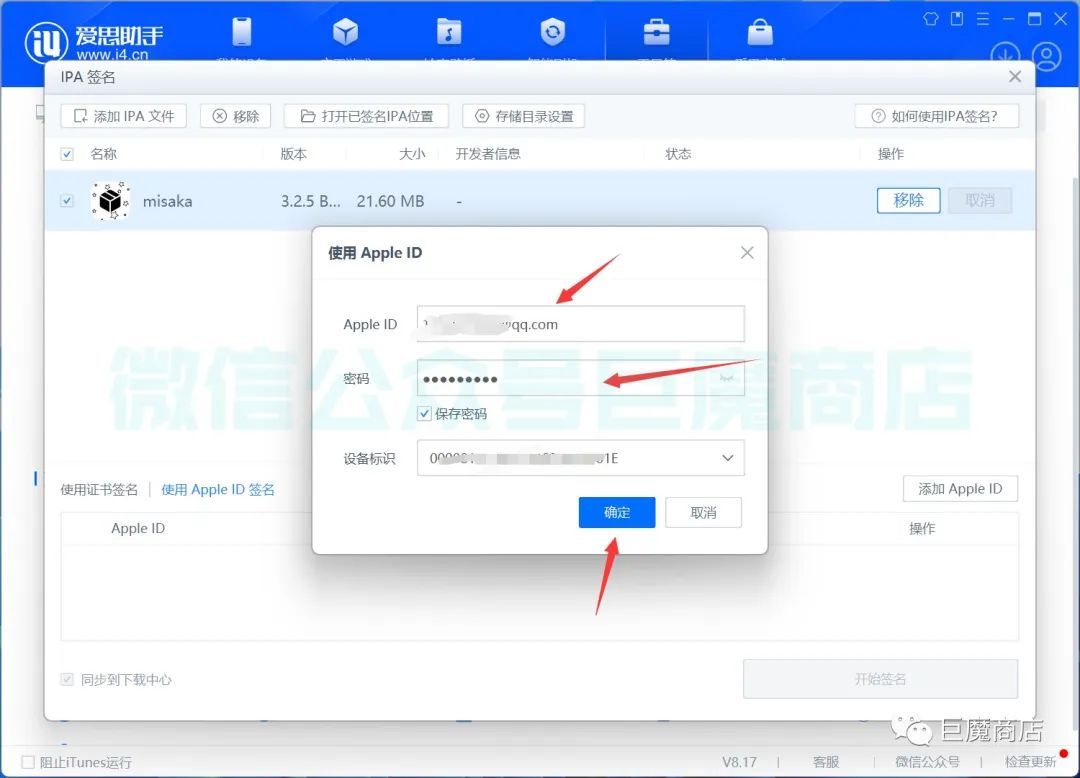Click 添加 IPA 文件 toolbar button
Viewport: 1080px width, 778px height.
(124, 116)
